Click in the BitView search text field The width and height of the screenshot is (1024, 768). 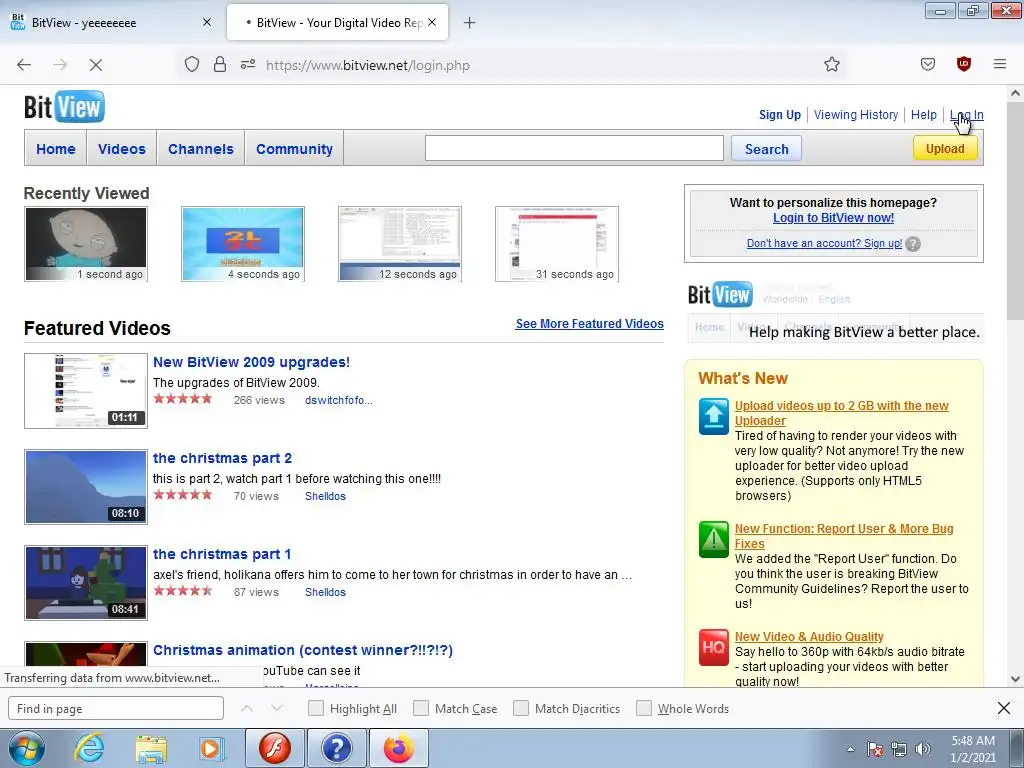574,148
